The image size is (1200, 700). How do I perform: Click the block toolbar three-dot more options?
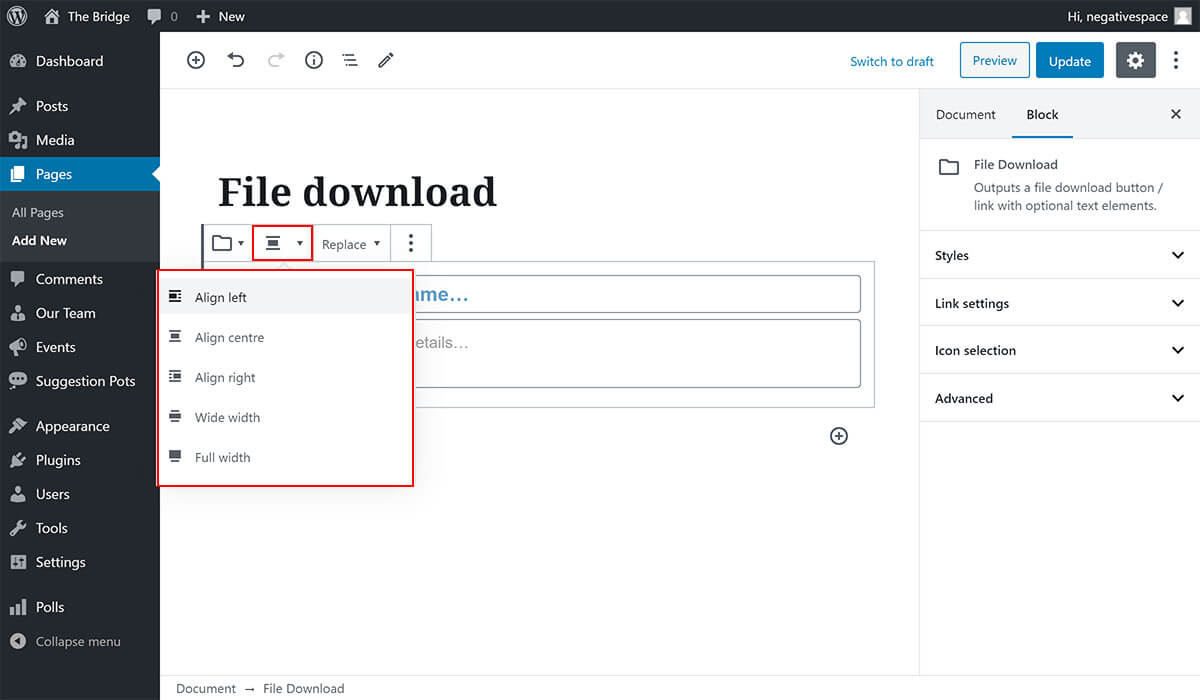410,243
